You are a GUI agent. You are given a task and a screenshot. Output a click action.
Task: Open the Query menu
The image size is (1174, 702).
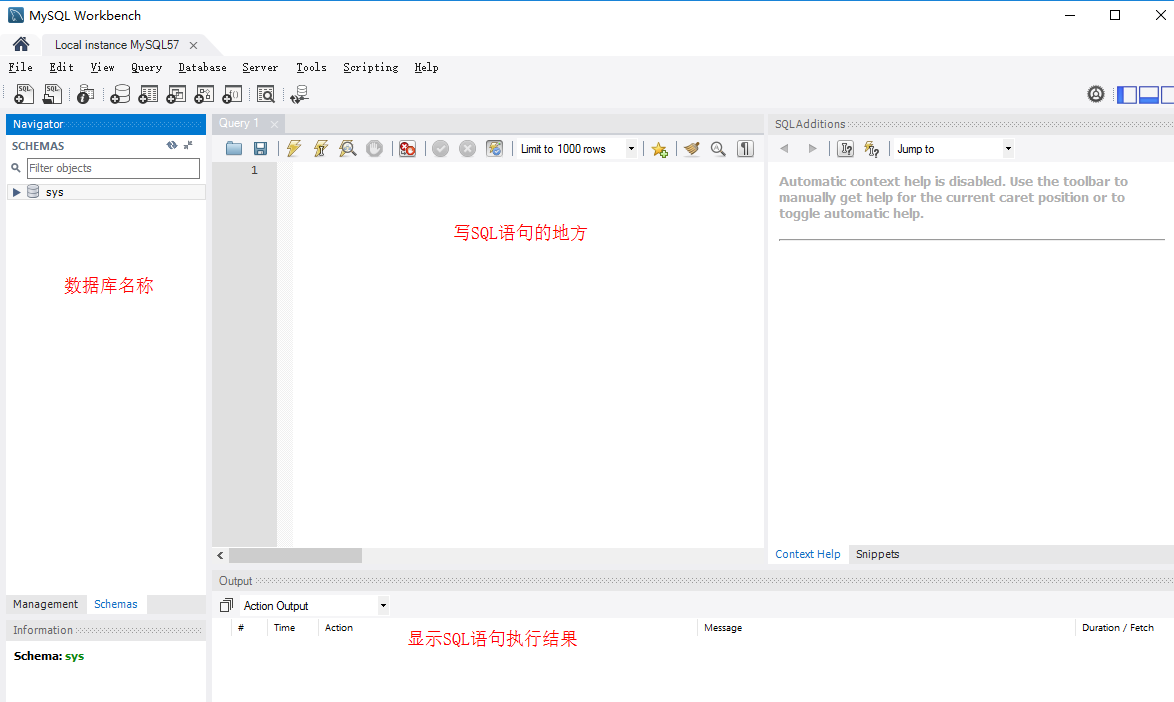(x=147, y=67)
